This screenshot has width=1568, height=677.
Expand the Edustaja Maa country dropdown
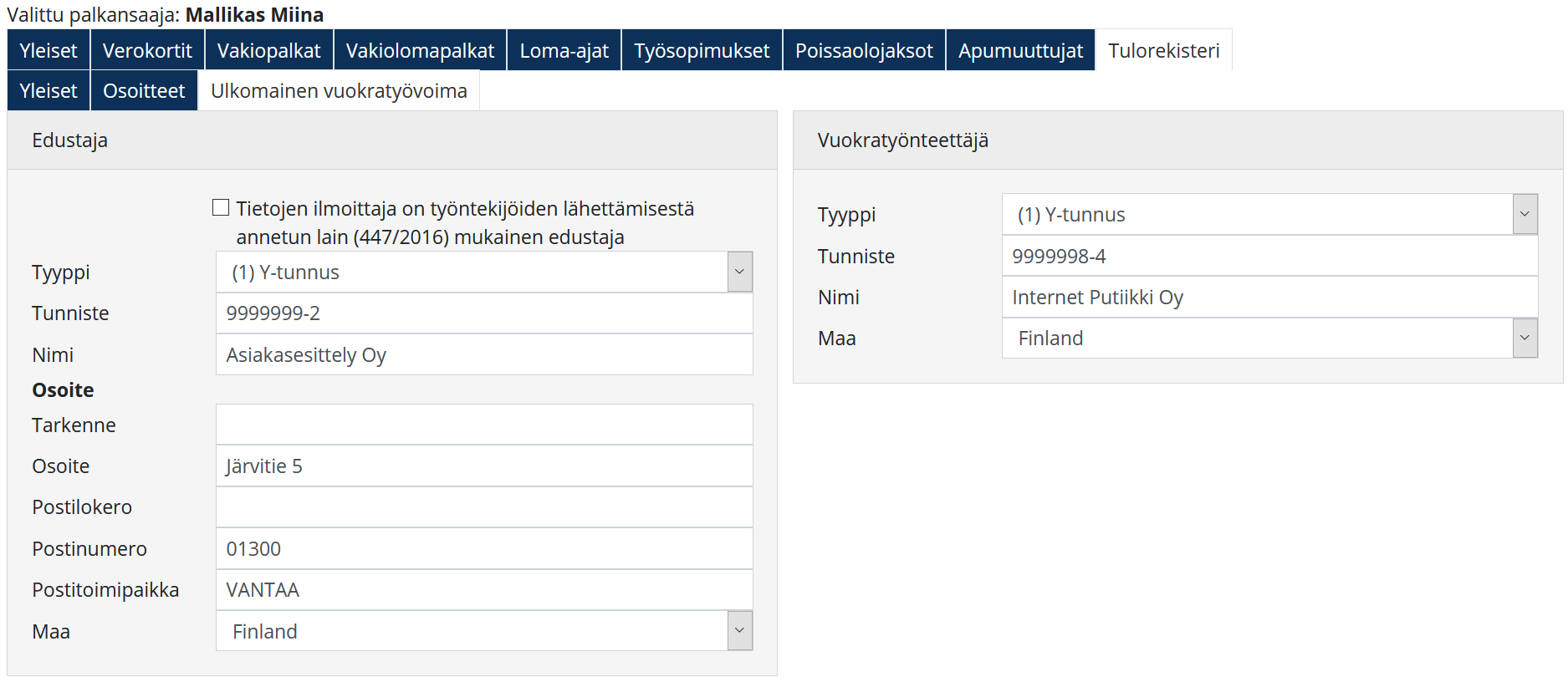pos(483,631)
